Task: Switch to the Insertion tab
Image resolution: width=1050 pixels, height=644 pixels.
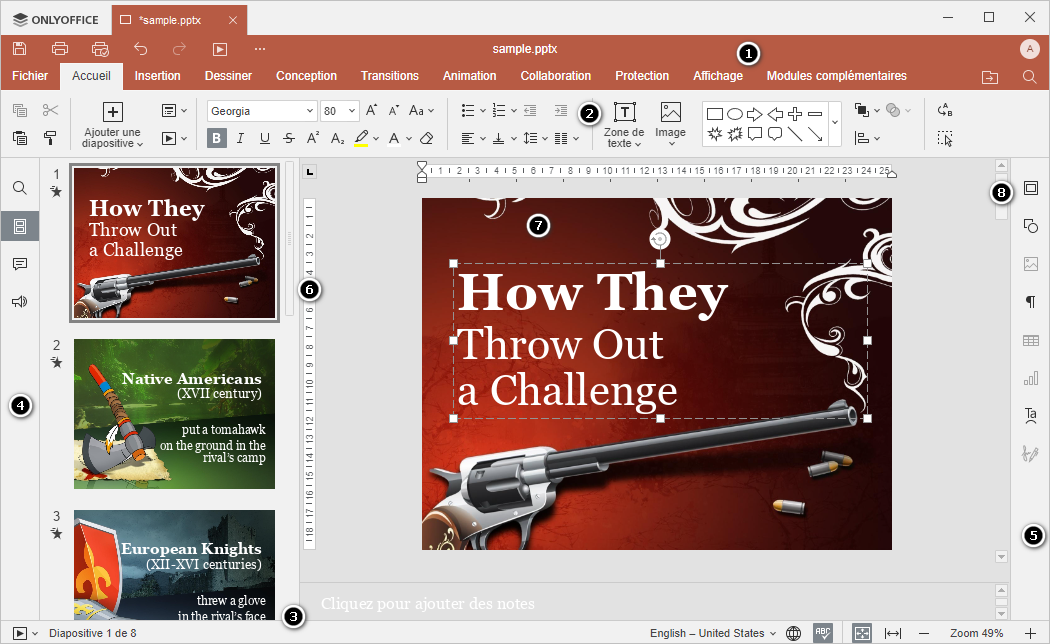Action: [x=157, y=76]
